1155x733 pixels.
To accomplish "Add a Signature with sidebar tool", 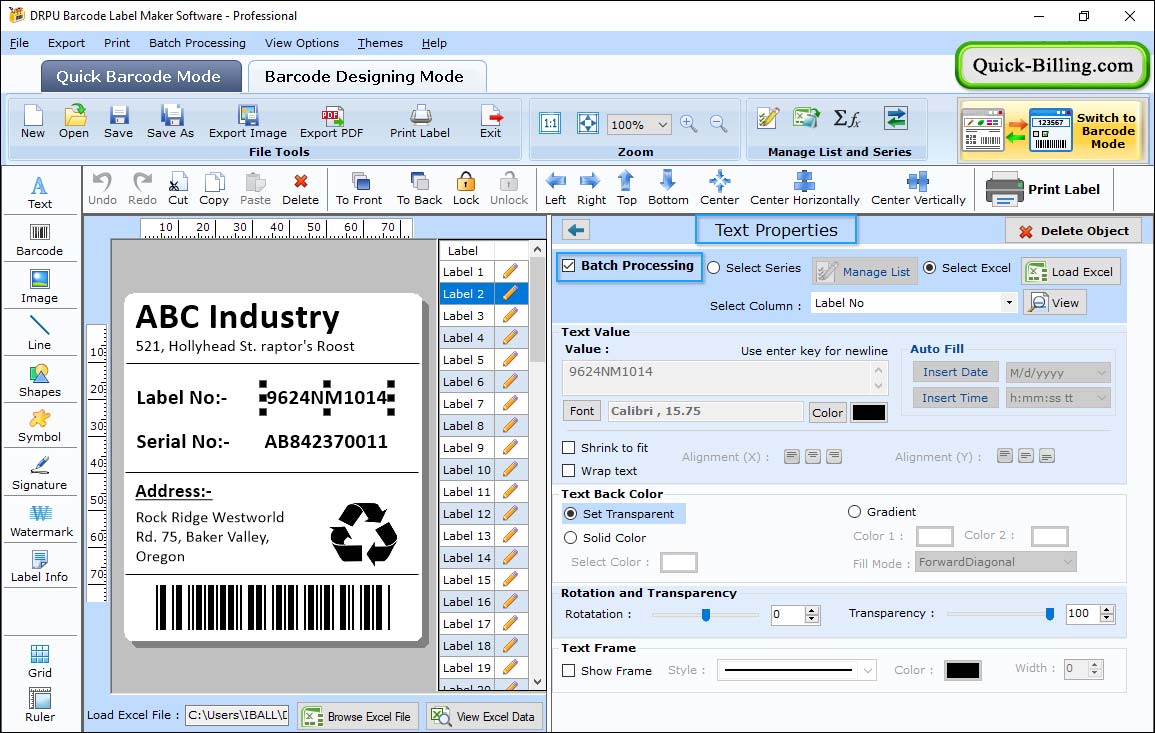I will click(40, 473).
